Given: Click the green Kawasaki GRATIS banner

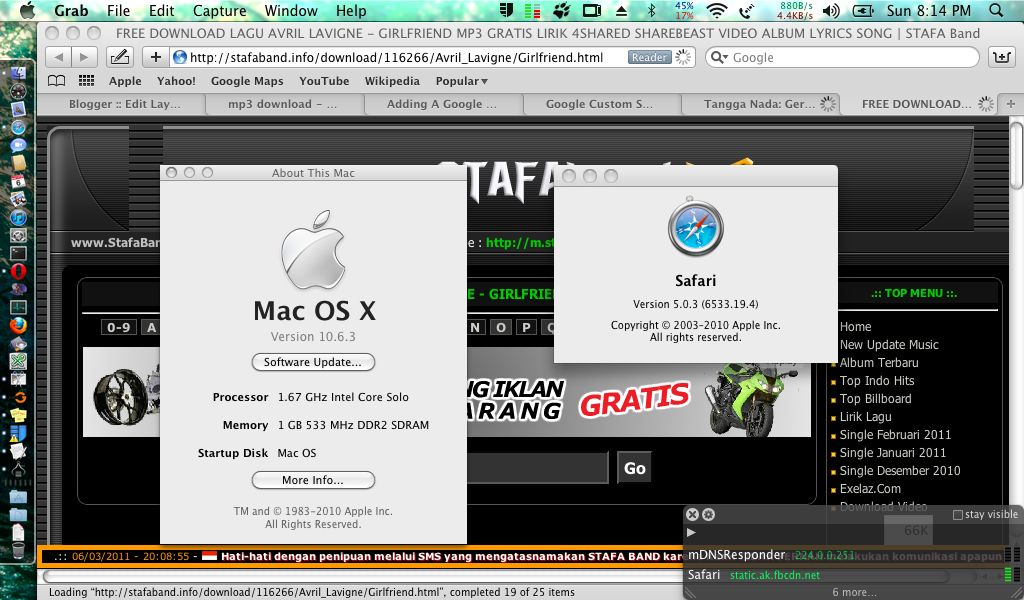Looking at the screenshot, I should [x=639, y=398].
